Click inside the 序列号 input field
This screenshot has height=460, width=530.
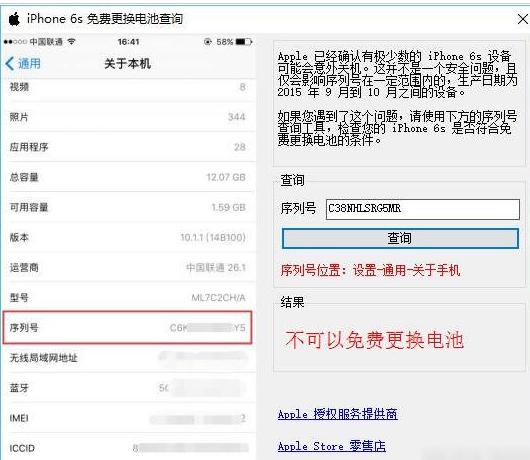point(423,209)
